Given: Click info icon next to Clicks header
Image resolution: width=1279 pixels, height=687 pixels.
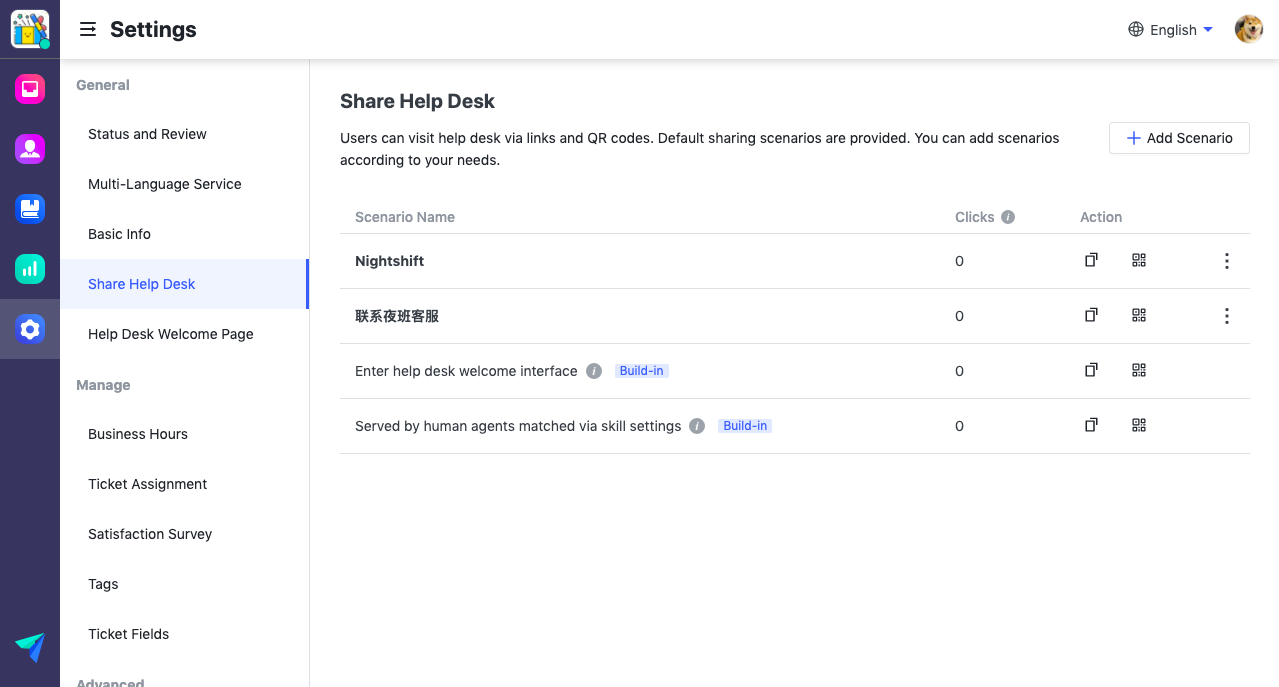Looking at the screenshot, I should coord(1008,217).
